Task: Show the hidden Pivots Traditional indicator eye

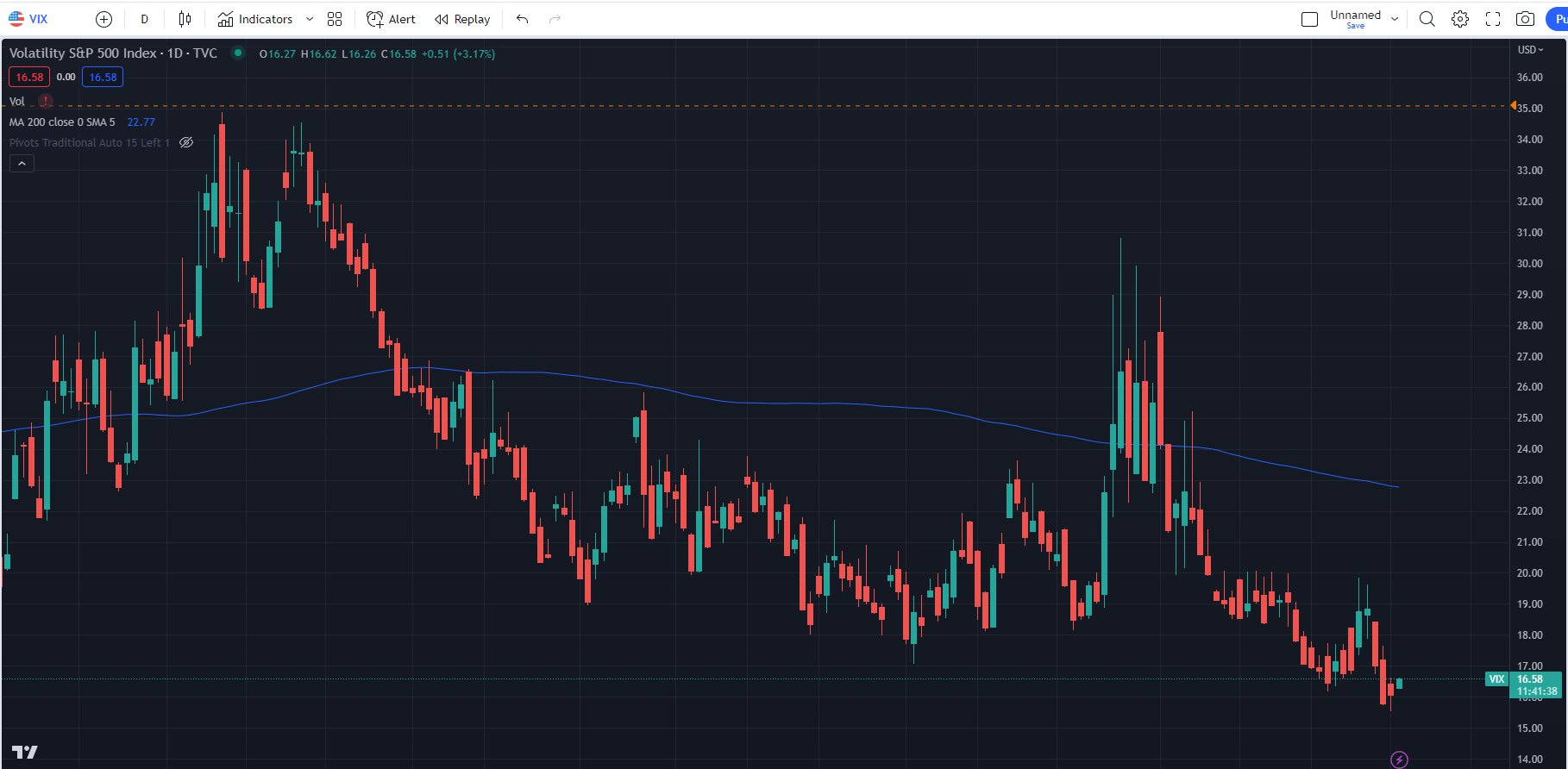Action: [185, 142]
